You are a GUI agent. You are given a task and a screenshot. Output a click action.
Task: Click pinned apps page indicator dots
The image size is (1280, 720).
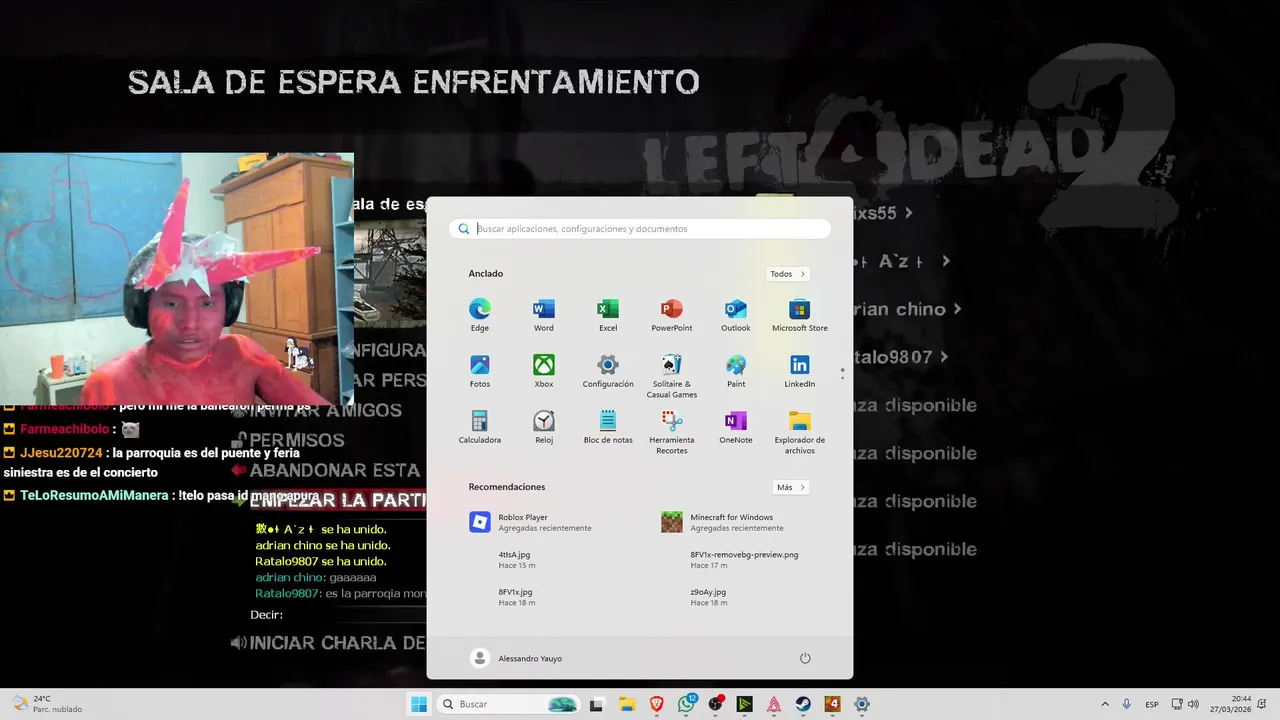[x=842, y=373]
